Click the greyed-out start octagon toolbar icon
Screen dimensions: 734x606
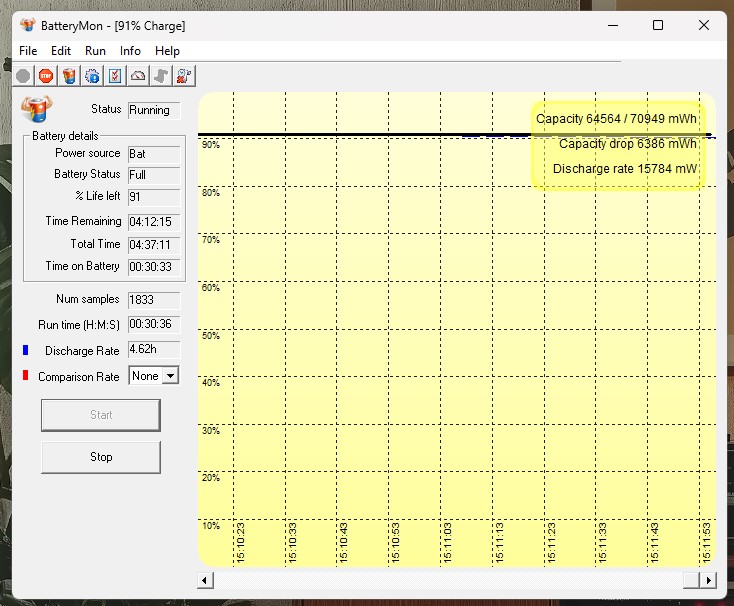(23, 76)
